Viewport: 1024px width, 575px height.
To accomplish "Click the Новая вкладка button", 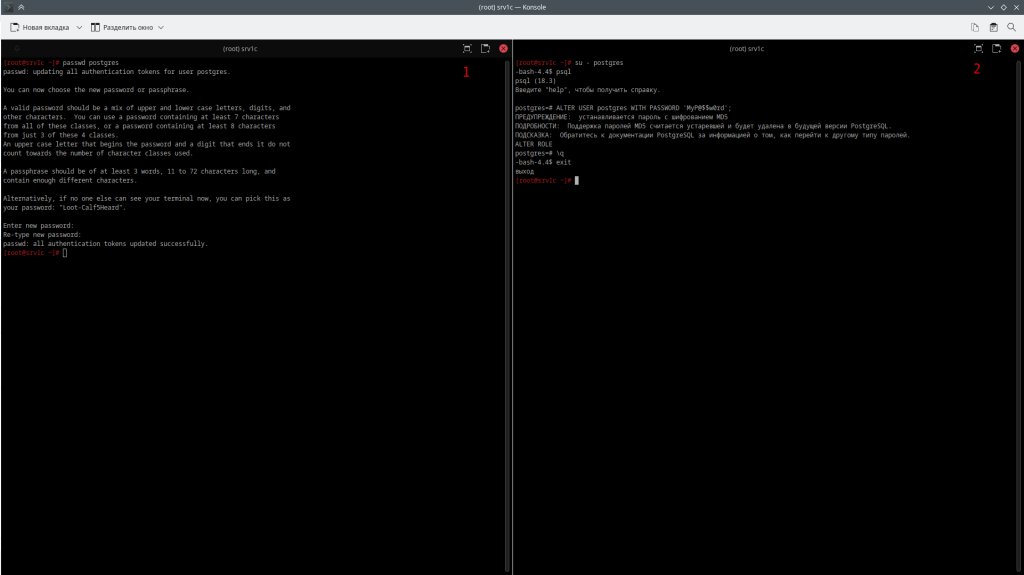I will [x=46, y=27].
